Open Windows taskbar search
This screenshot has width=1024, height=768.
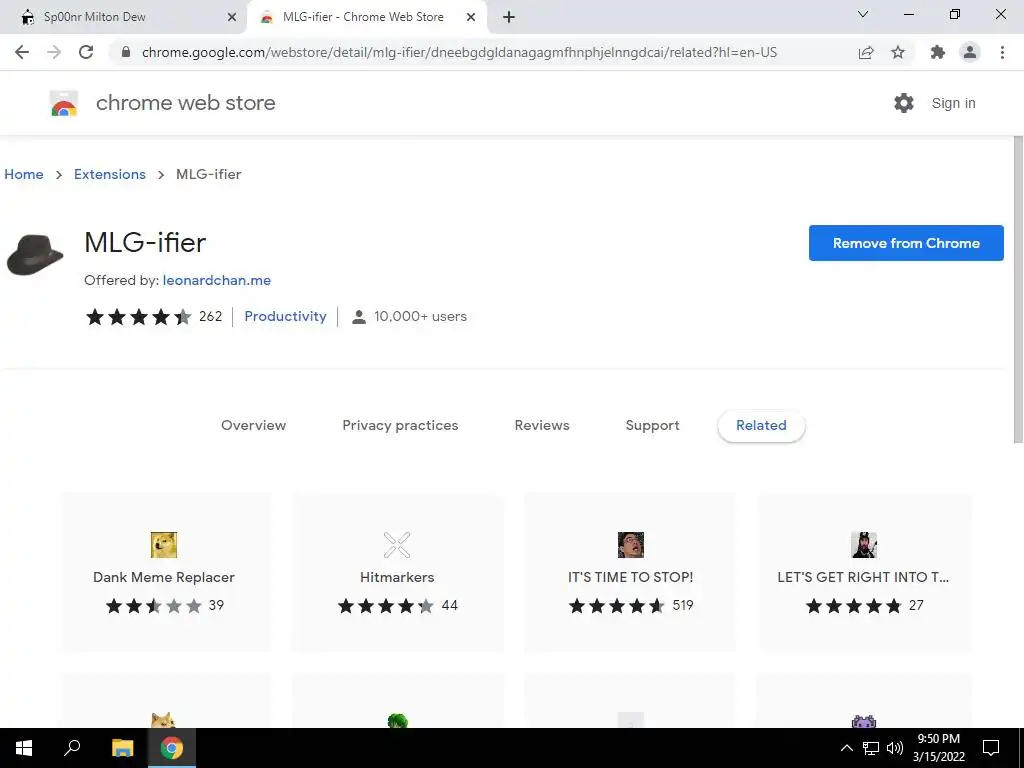point(72,748)
